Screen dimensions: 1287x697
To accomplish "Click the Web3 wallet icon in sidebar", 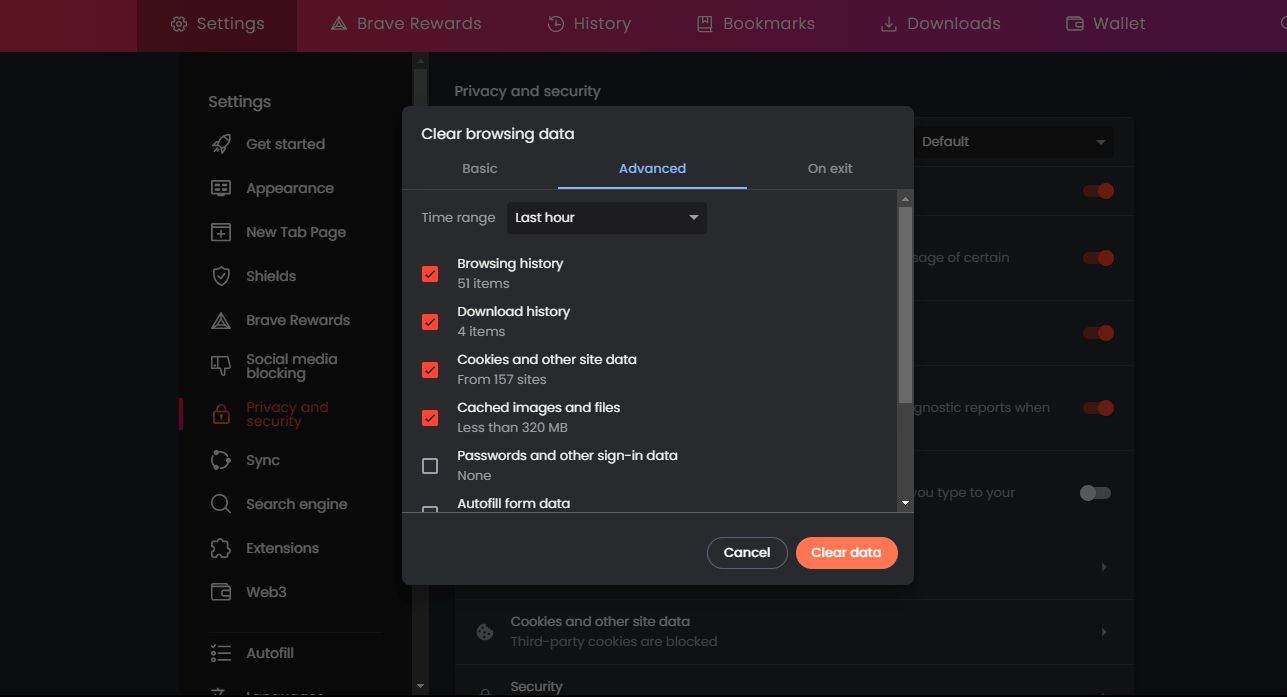I will 221,592.
